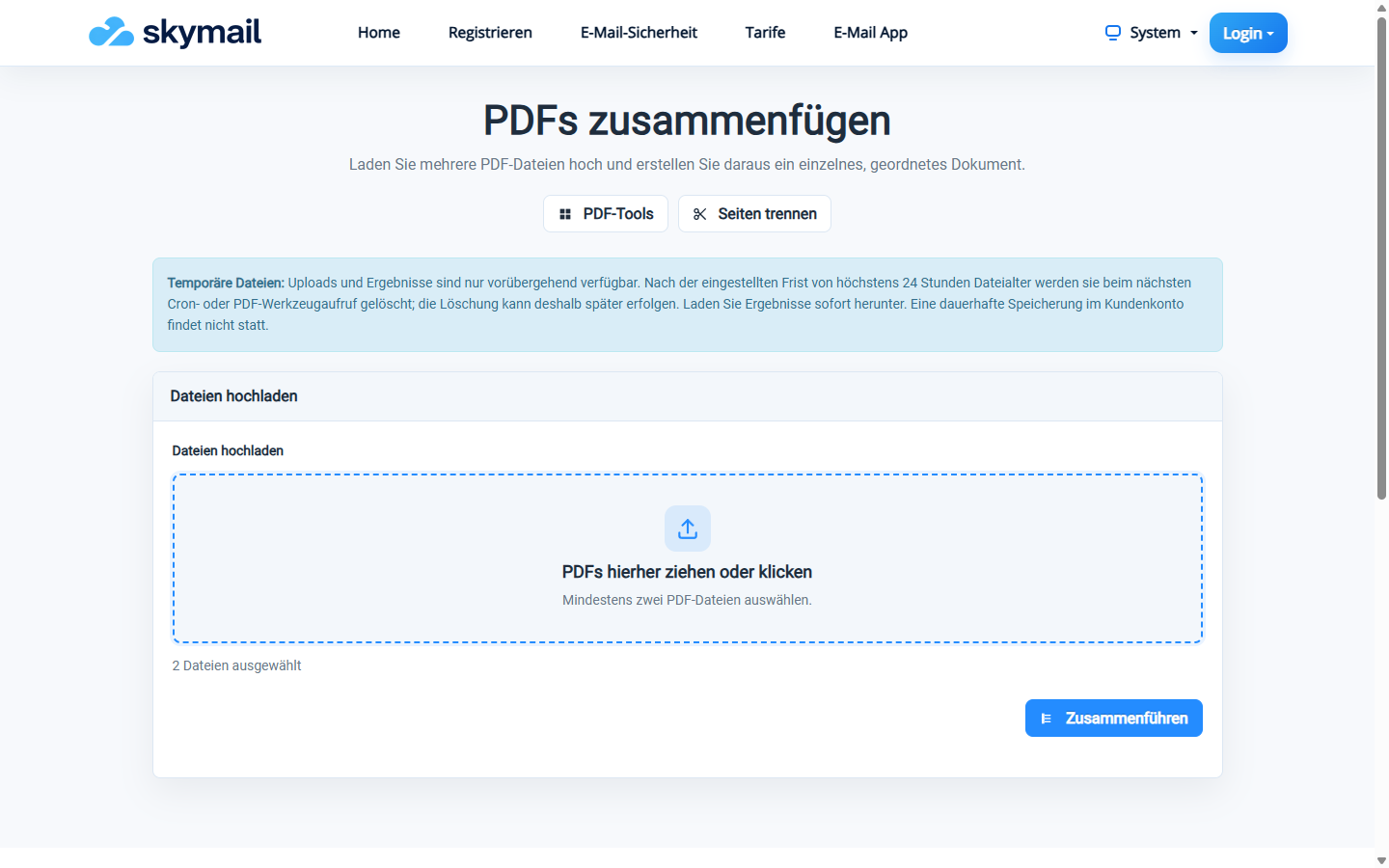This screenshot has height=868, width=1389.
Task: Go to the Home menu item
Action: 379,33
